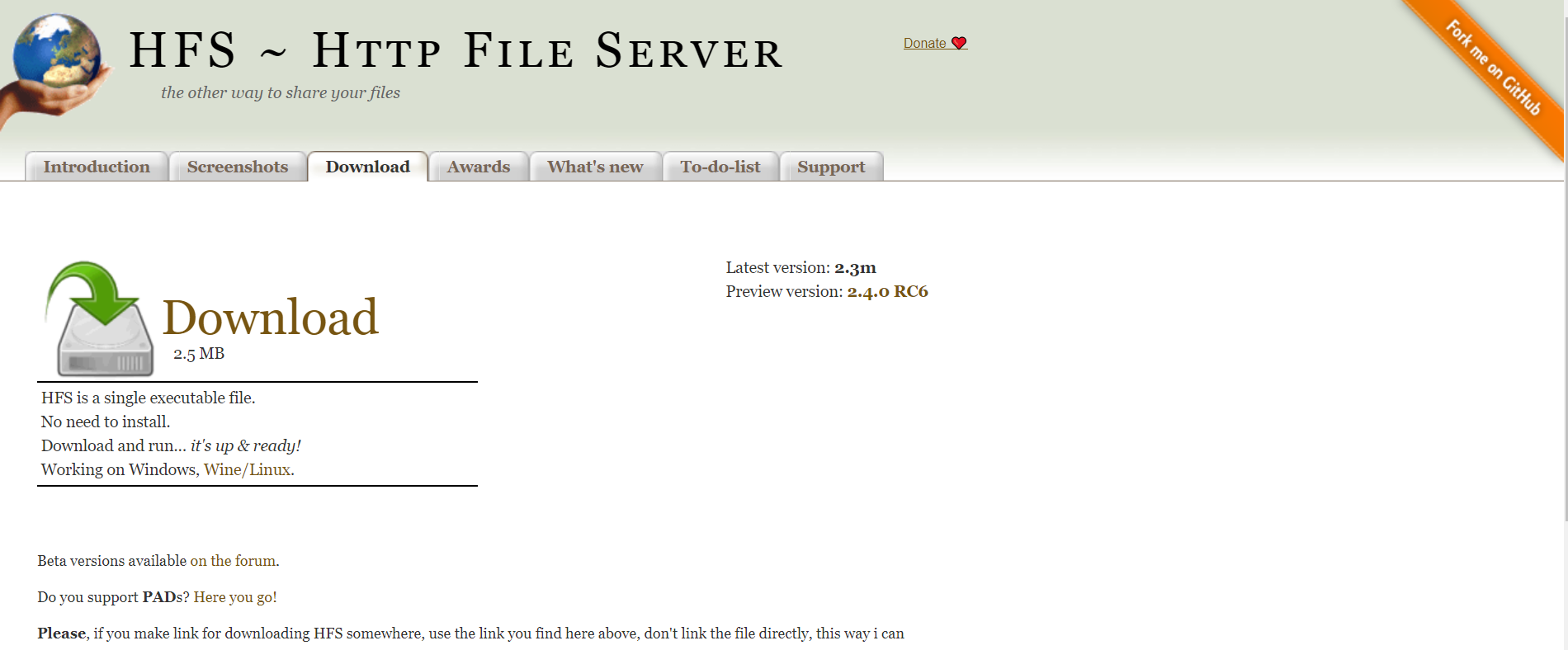Click the green arrow download drive icon
Viewport: 1568px width, 650px height.
click(99, 318)
